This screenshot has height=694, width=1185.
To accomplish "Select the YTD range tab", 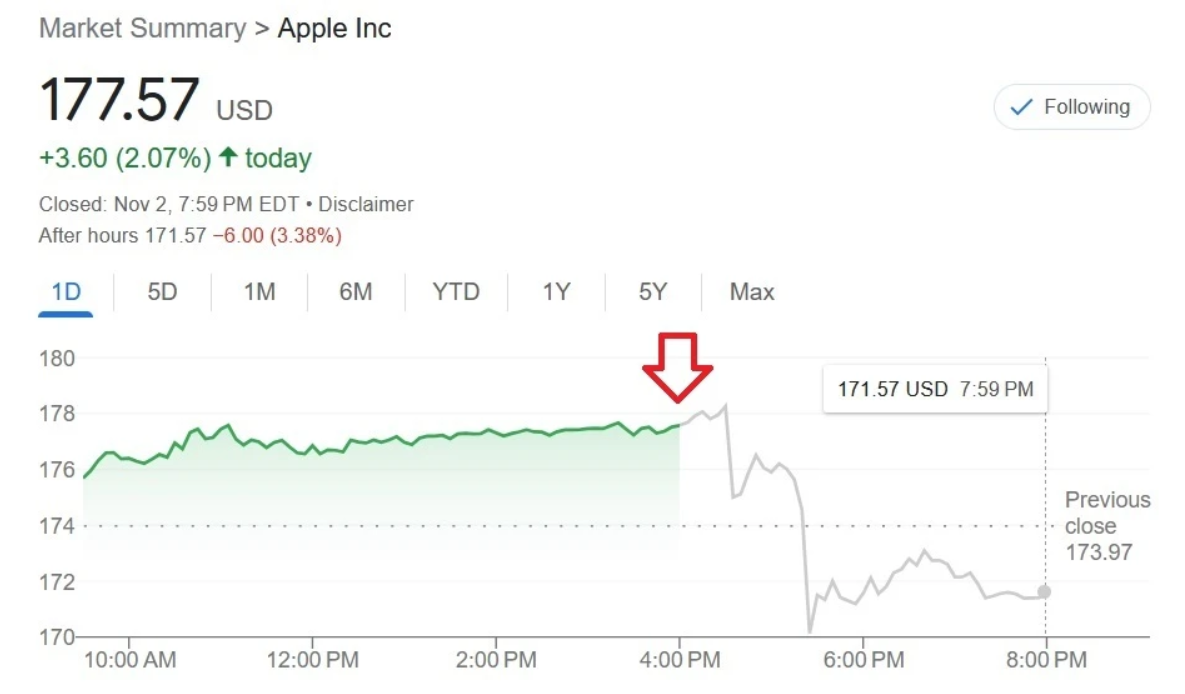I will coord(456,292).
